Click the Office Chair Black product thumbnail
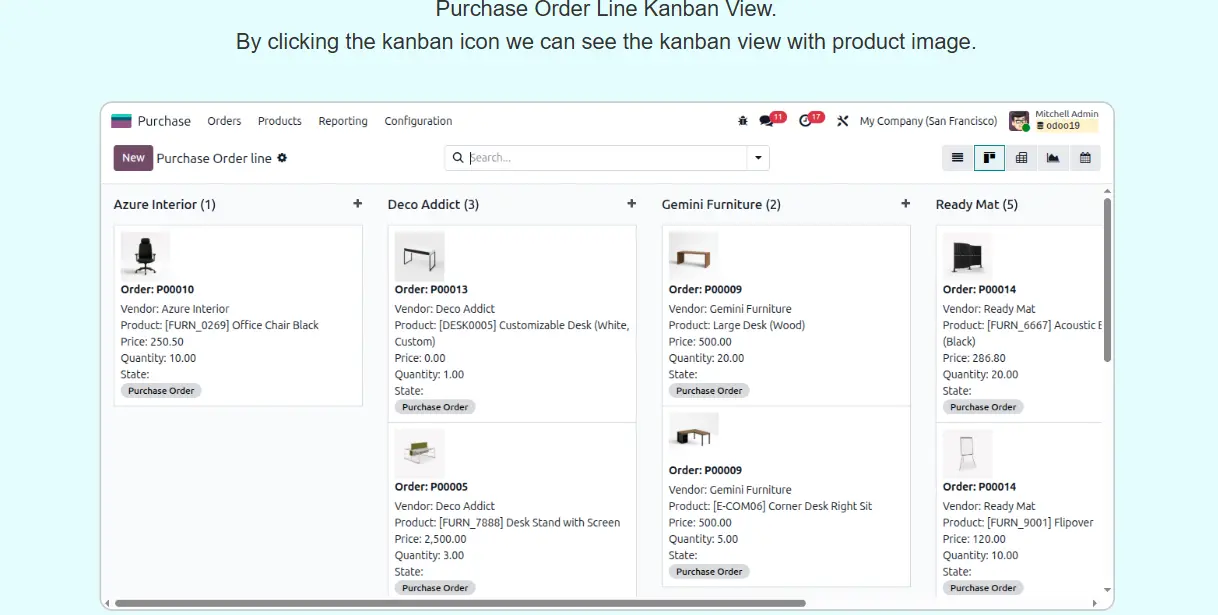 coord(146,255)
